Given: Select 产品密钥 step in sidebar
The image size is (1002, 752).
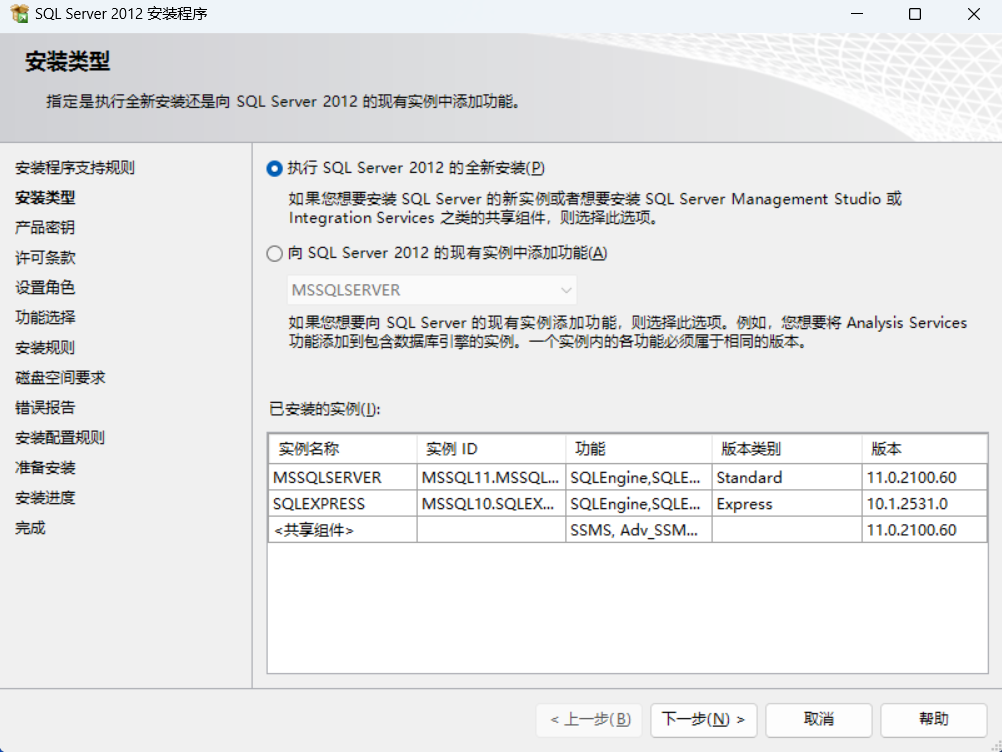Looking at the screenshot, I should pos(45,227).
